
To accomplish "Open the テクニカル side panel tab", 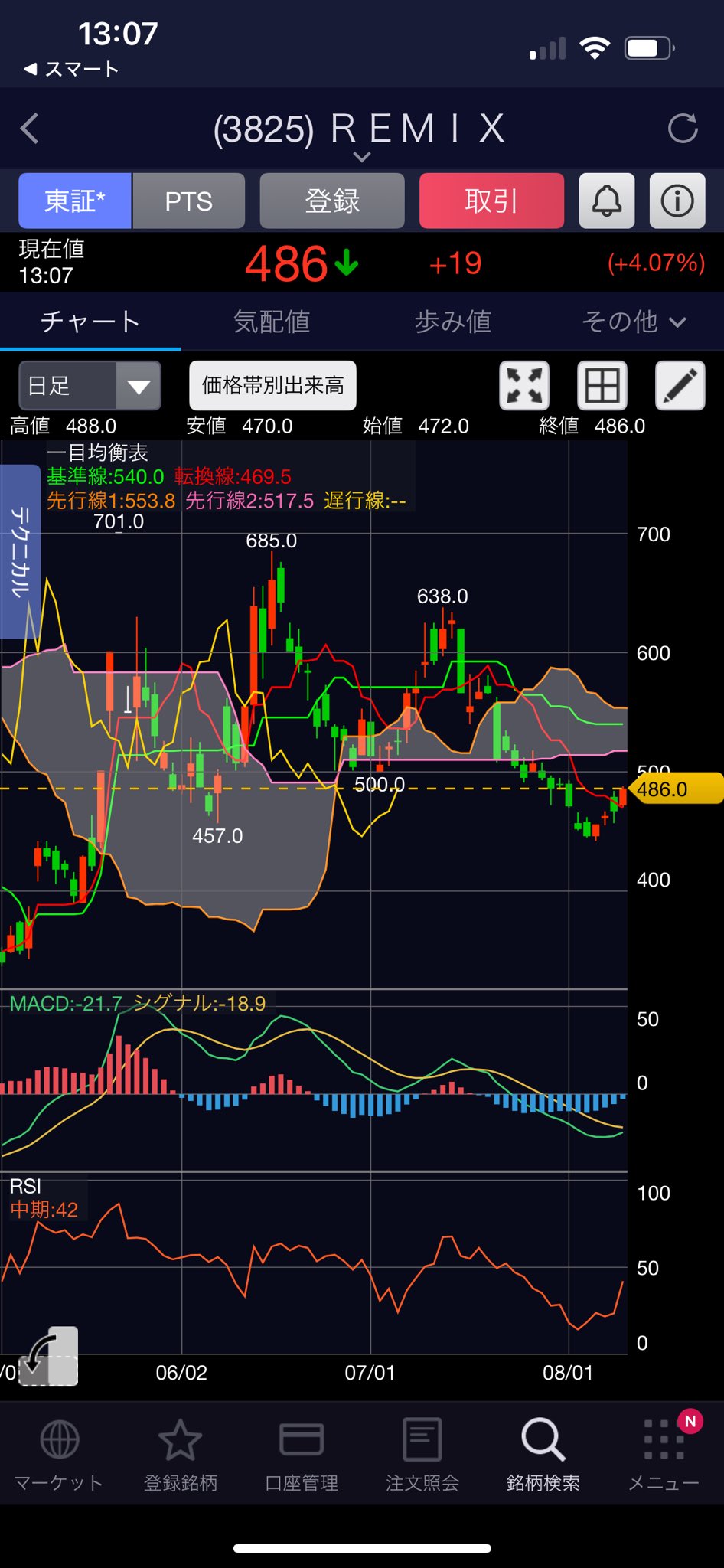I will (x=20, y=551).
